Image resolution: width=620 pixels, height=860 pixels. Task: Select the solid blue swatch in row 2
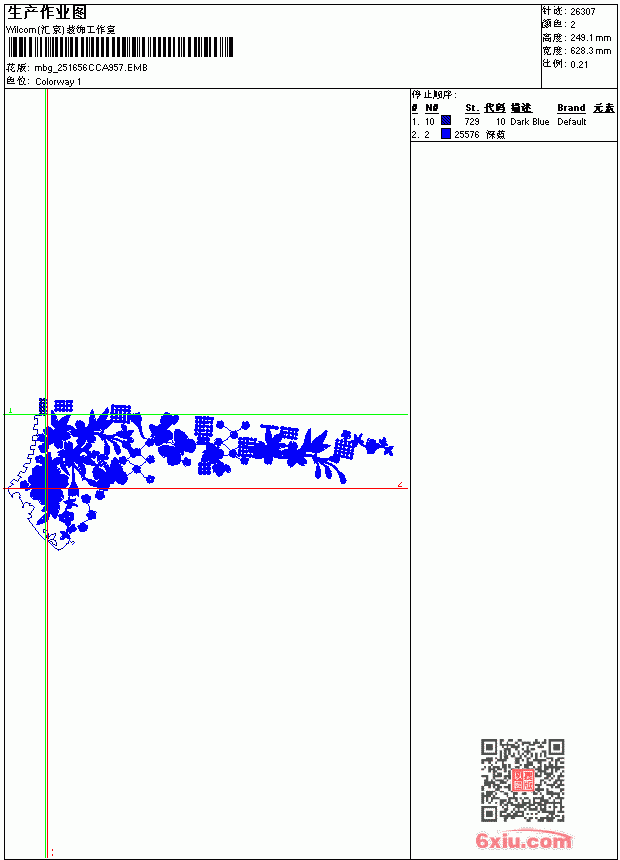(x=446, y=133)
